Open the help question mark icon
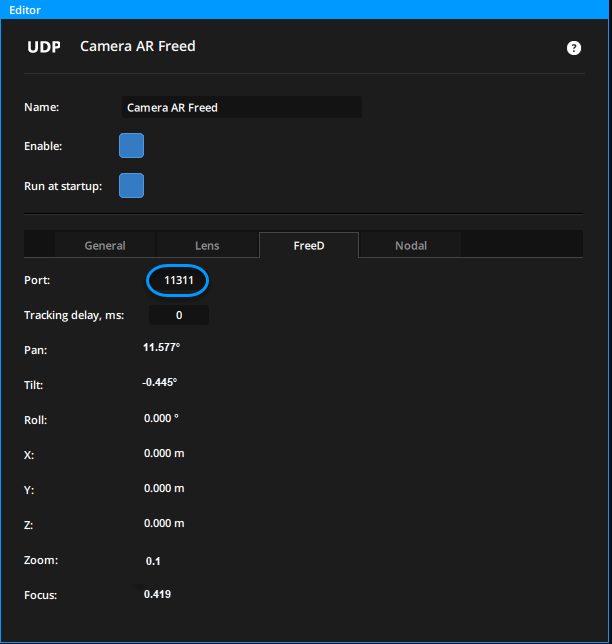The image size is (612, 644). (x=574, y=47)
